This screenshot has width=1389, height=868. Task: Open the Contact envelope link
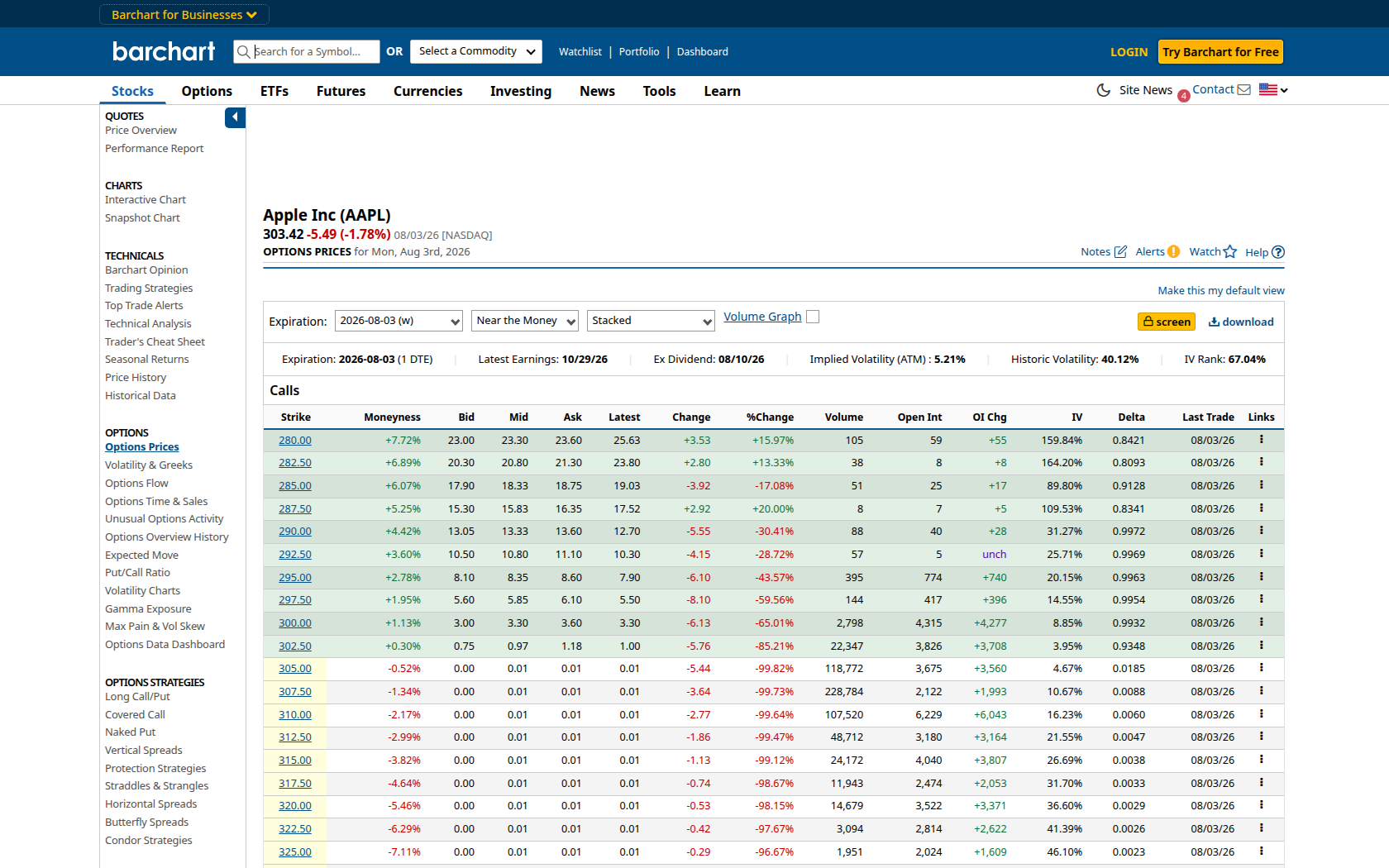(x=1221, y=89)
